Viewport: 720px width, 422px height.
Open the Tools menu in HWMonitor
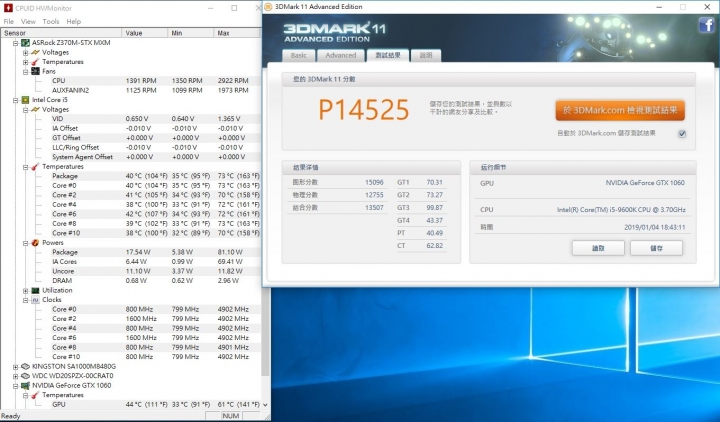point(51,22)
